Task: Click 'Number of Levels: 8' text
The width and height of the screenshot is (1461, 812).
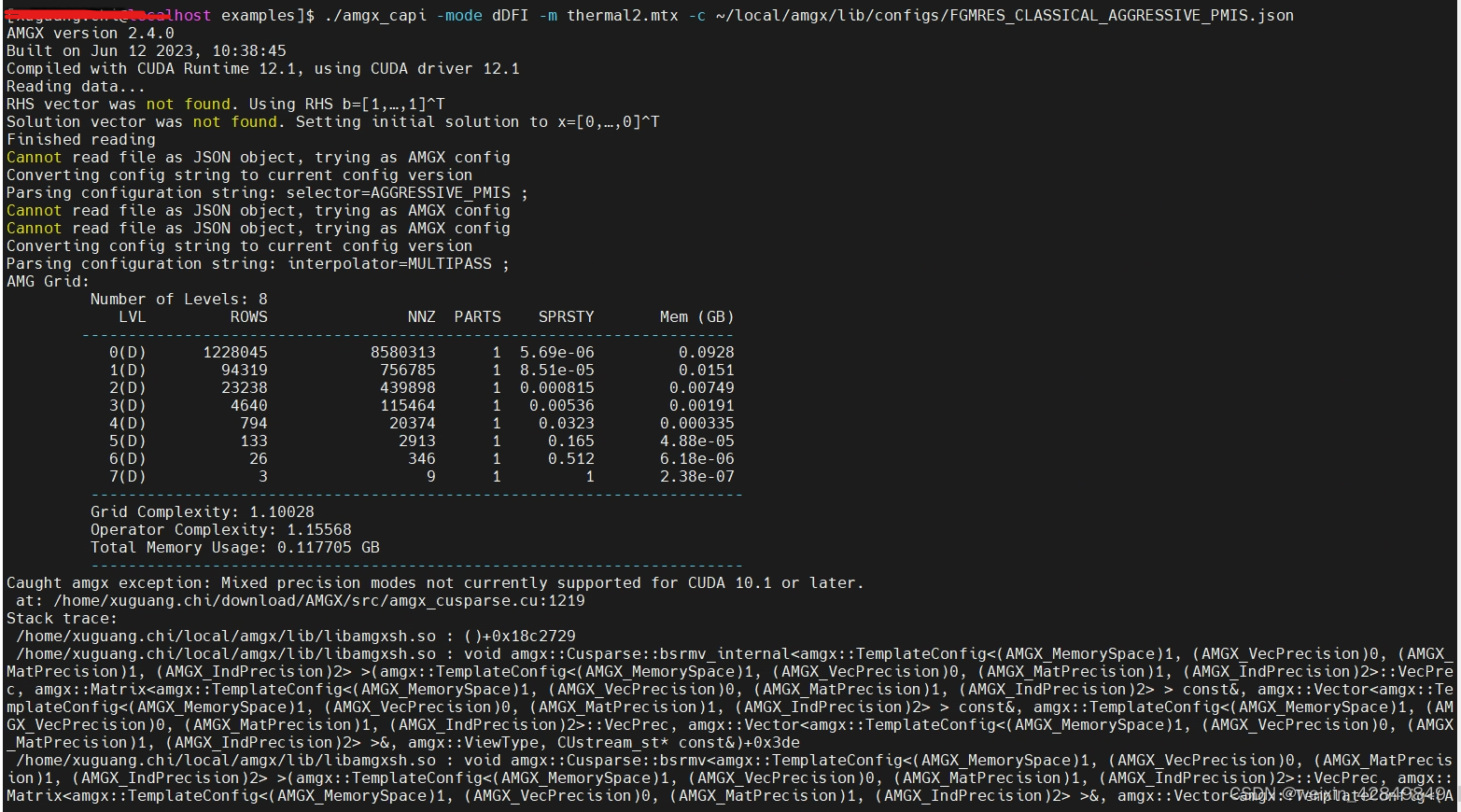Action: [179, 300]
